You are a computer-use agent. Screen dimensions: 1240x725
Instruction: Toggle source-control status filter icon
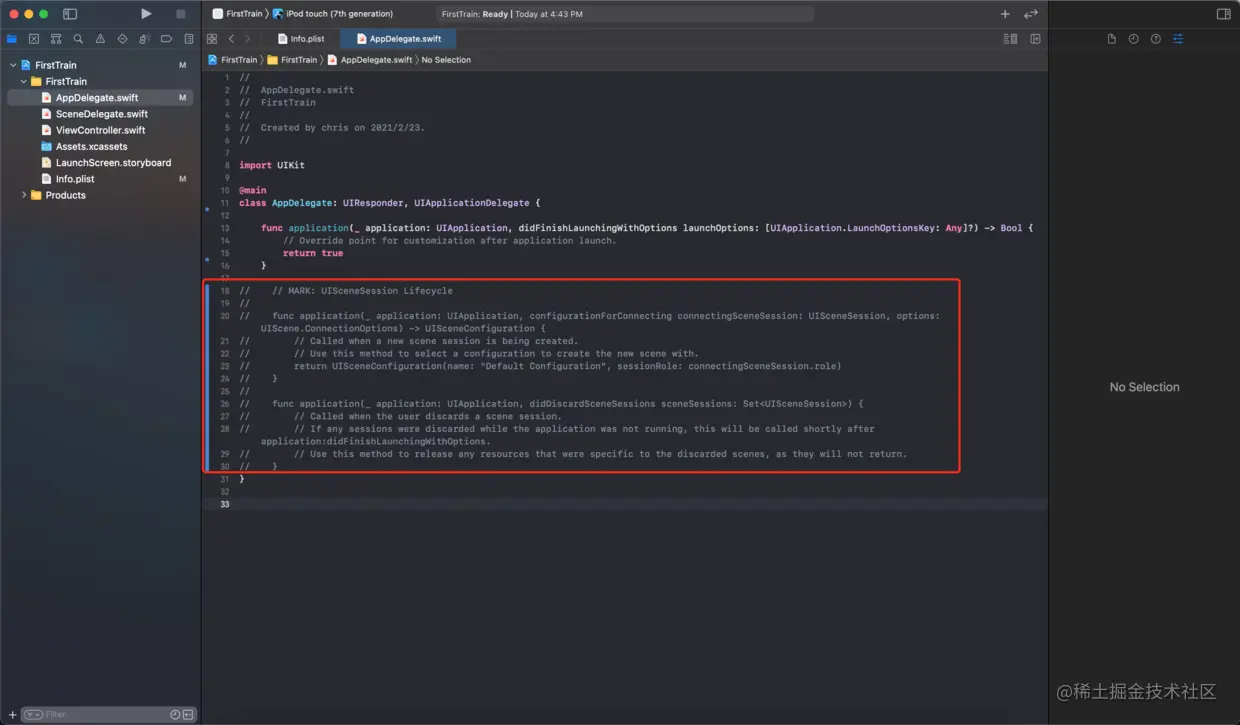[x=188, y=714]
